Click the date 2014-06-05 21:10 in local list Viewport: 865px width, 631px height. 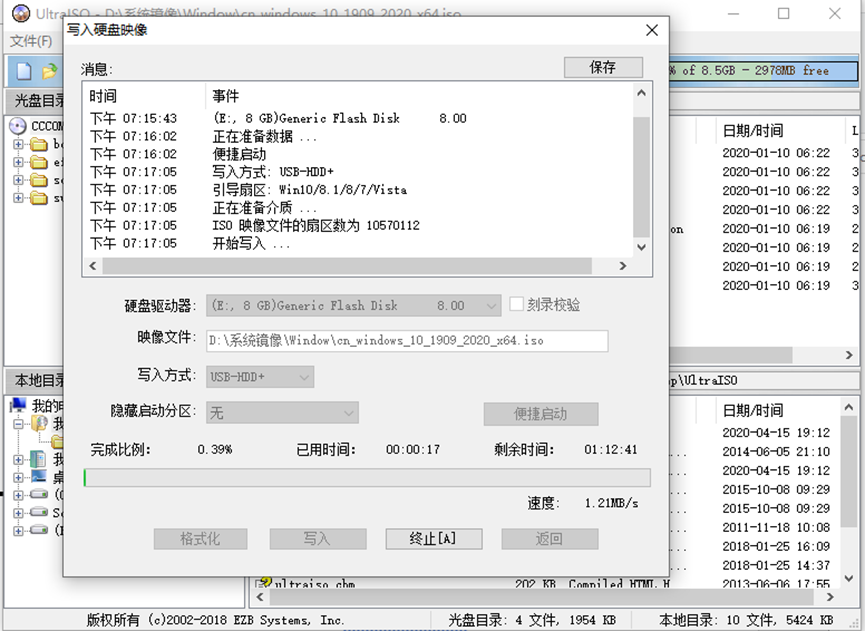click(x=776, y=452)
